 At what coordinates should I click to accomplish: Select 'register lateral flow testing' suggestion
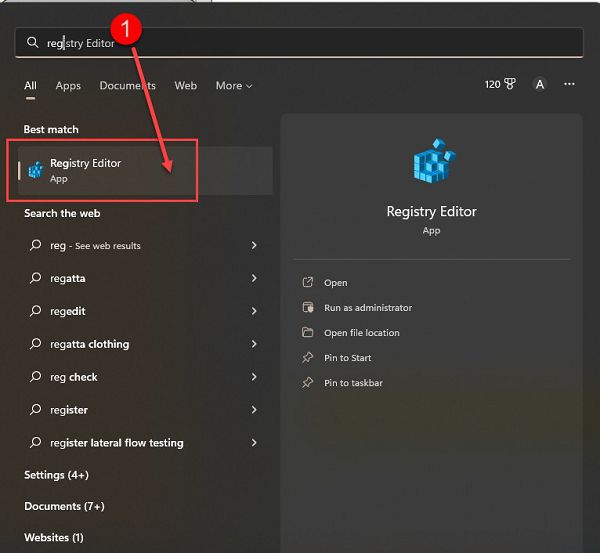[x=117, y=443]
